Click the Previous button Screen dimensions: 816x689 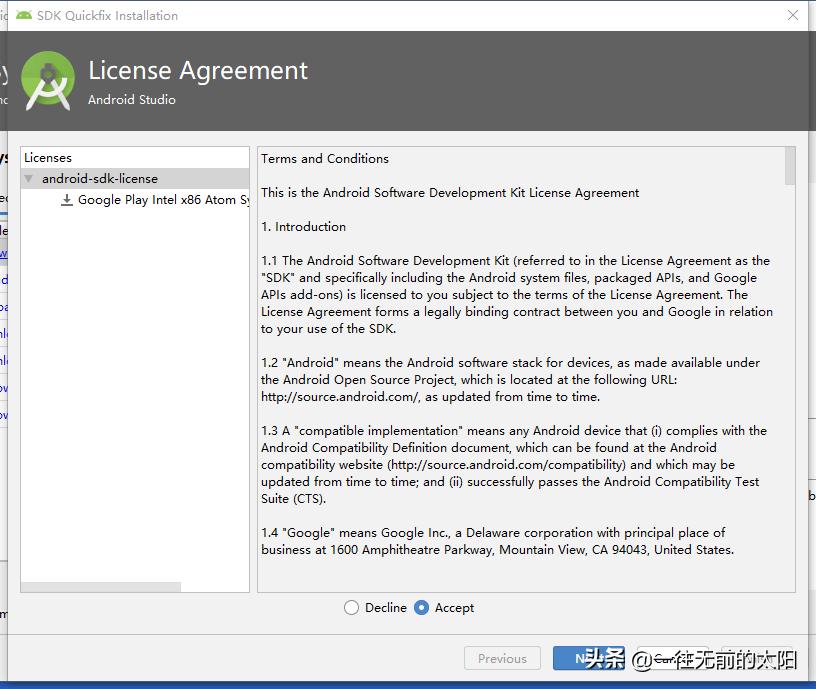click(502, 658)
